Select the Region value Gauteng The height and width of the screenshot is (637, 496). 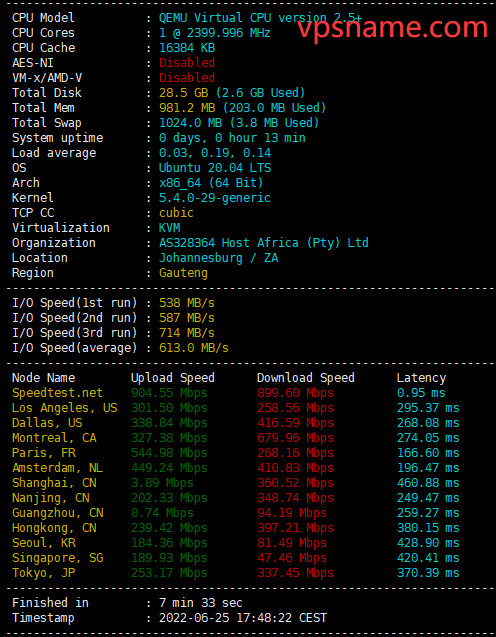(183, 273)
